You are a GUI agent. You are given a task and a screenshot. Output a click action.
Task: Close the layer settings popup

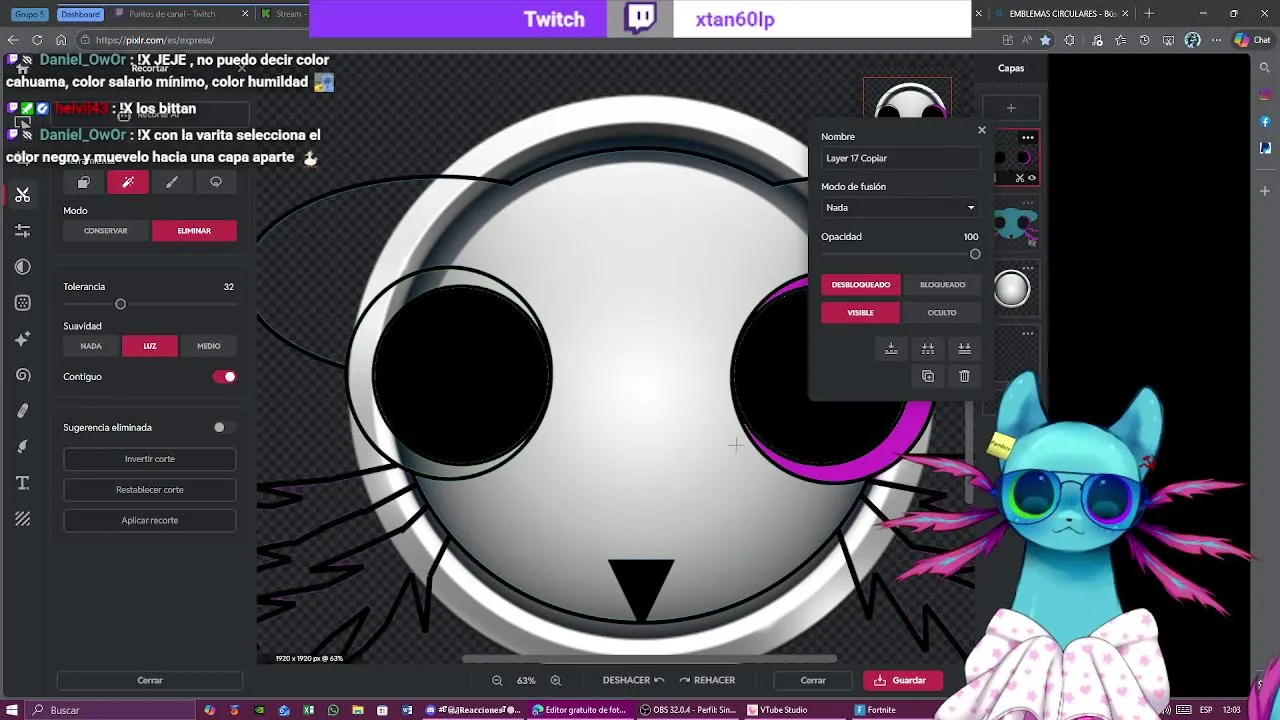click(981, 130)
